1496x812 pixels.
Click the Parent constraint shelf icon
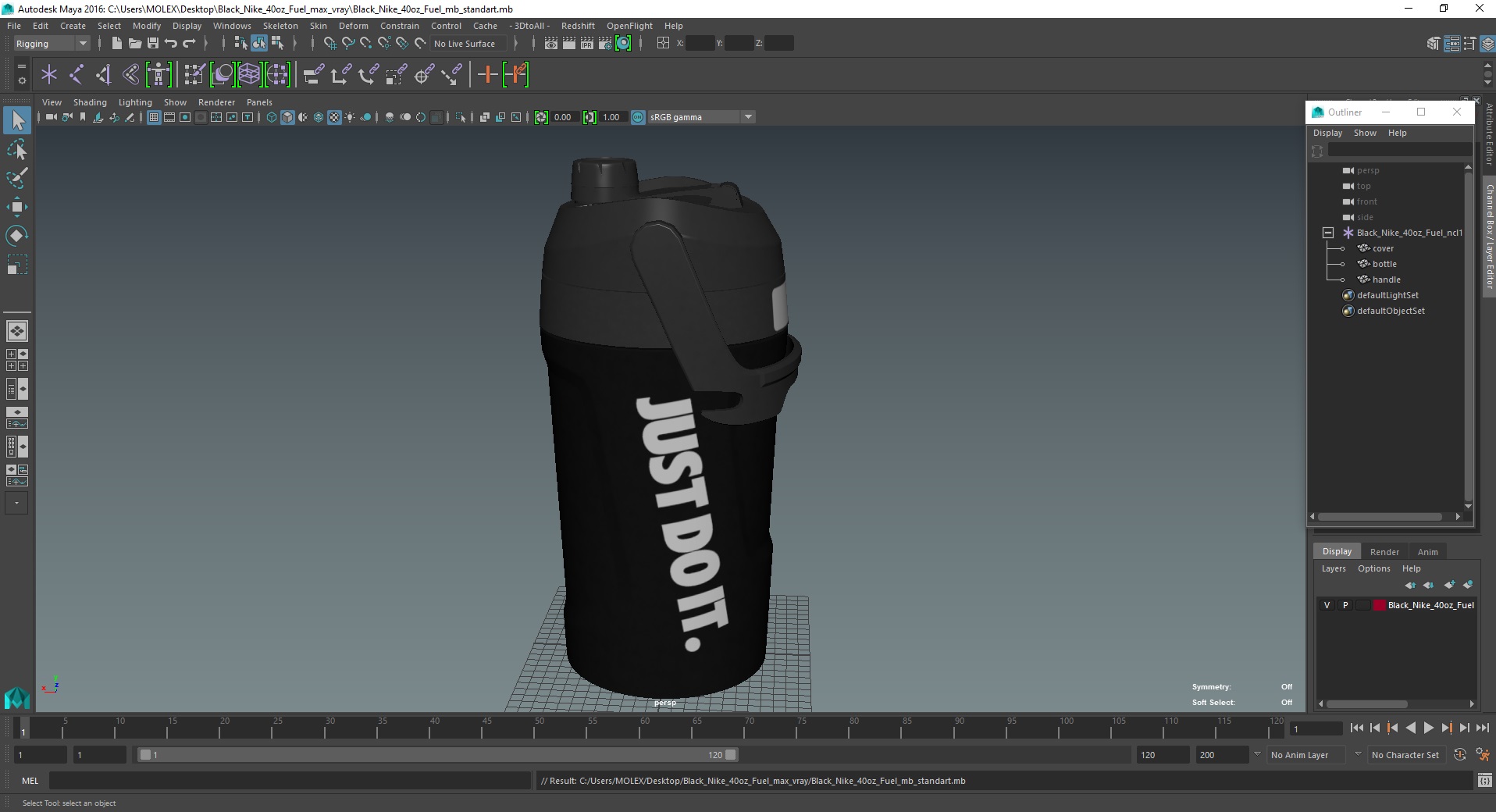click(x=314, y=75)
